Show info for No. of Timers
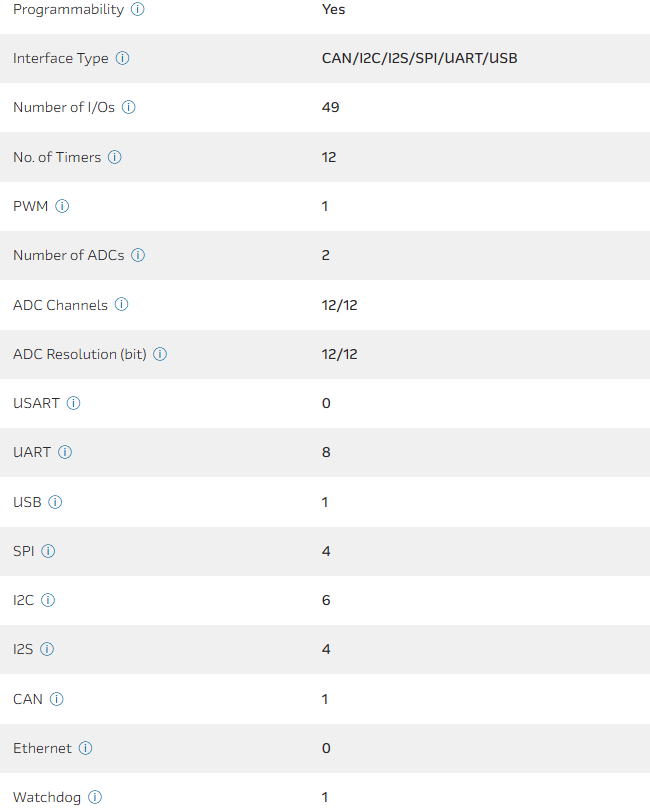Viewport: 650px width, 808px height. point(115,157)
